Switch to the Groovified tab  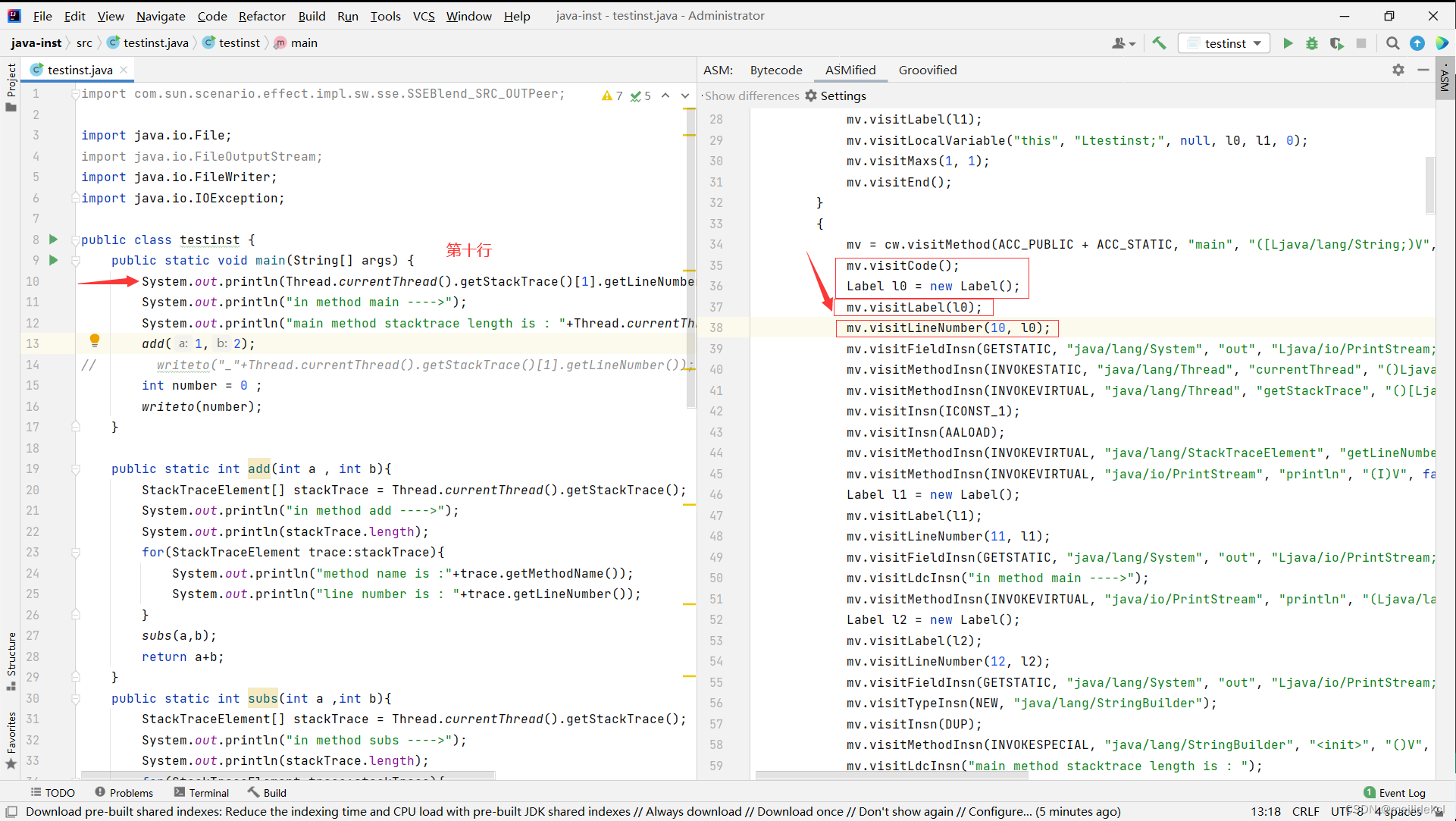tap(927, 70)
